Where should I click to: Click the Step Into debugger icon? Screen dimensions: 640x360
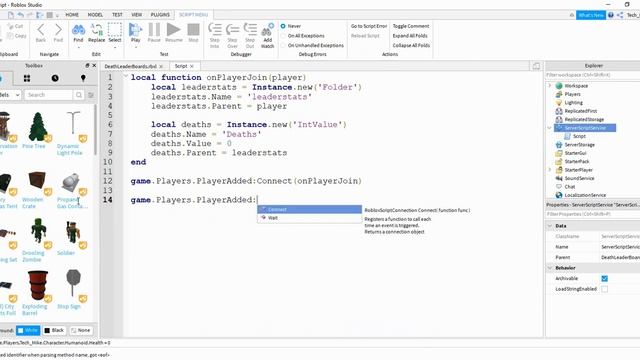coord(215,30)
